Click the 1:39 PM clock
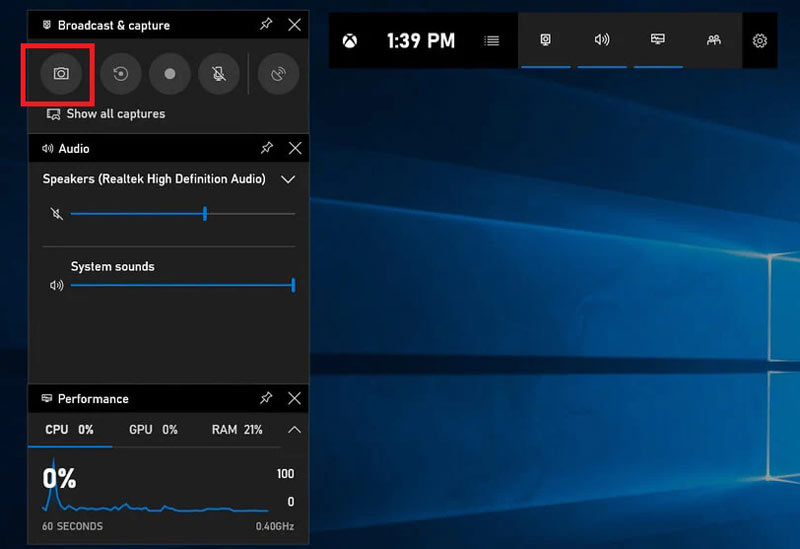 pos(421,41)
